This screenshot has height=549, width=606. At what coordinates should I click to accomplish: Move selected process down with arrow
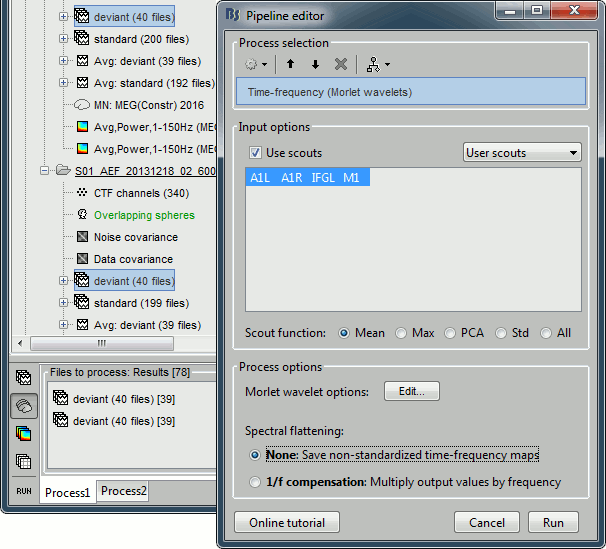tap(315, 64)
